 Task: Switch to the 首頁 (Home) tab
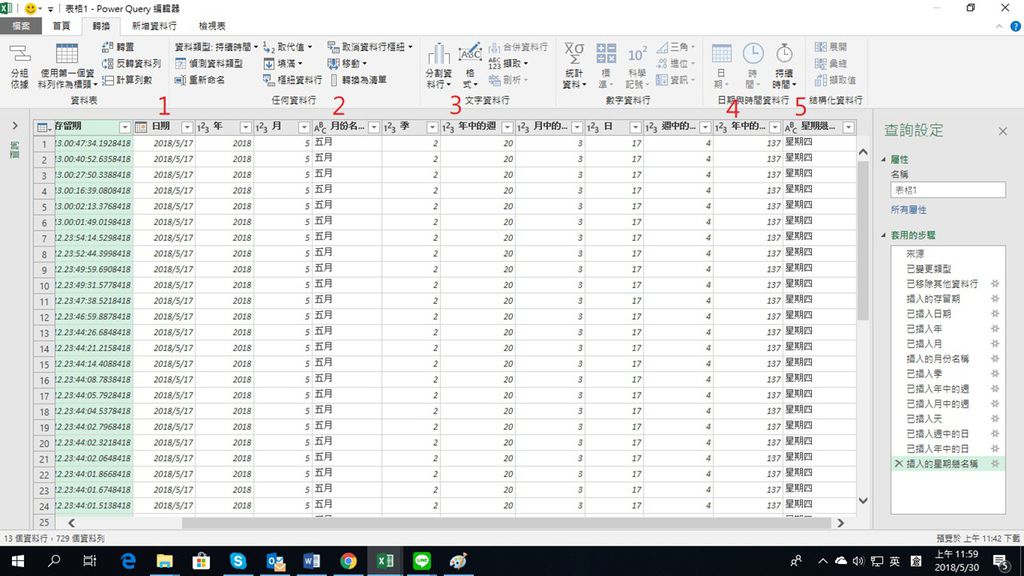point(61,26)
